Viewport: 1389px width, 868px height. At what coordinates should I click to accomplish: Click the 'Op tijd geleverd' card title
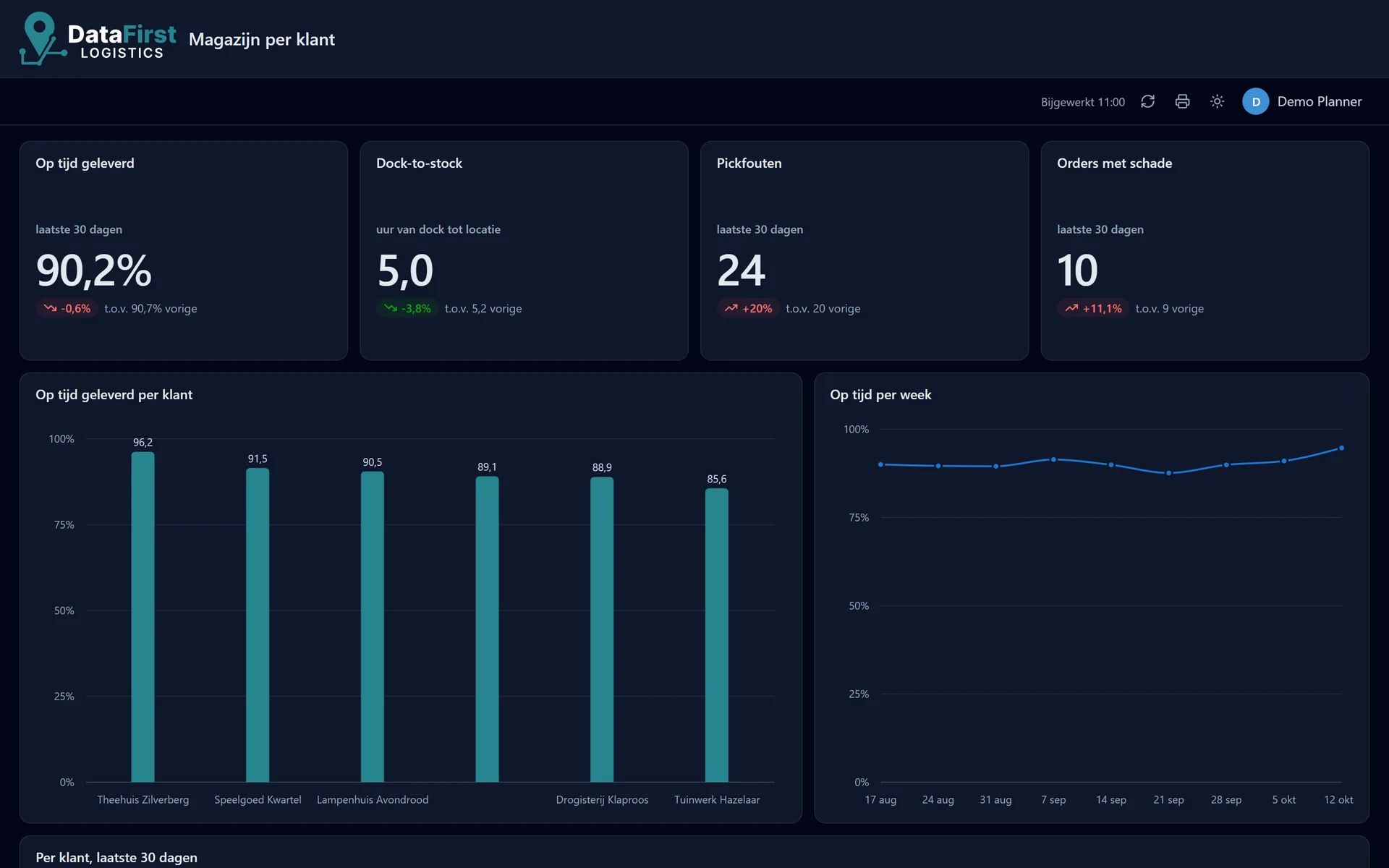coord(85,163)
